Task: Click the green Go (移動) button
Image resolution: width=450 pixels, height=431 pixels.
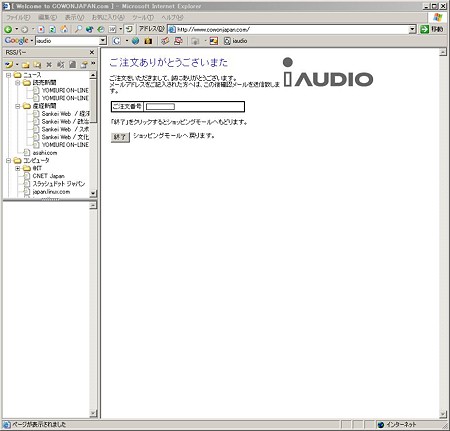Action: (432, 29)
